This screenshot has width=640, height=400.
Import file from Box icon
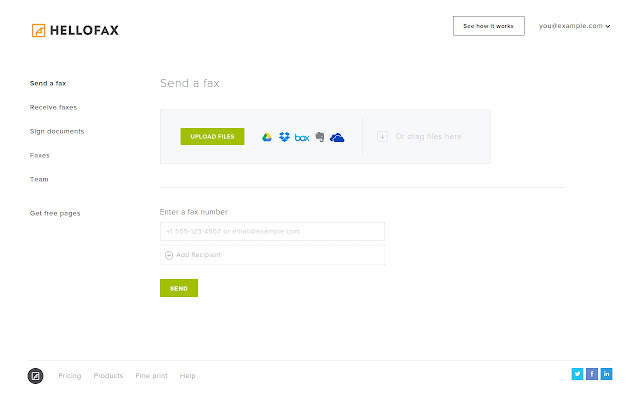[x=302, y=138]
